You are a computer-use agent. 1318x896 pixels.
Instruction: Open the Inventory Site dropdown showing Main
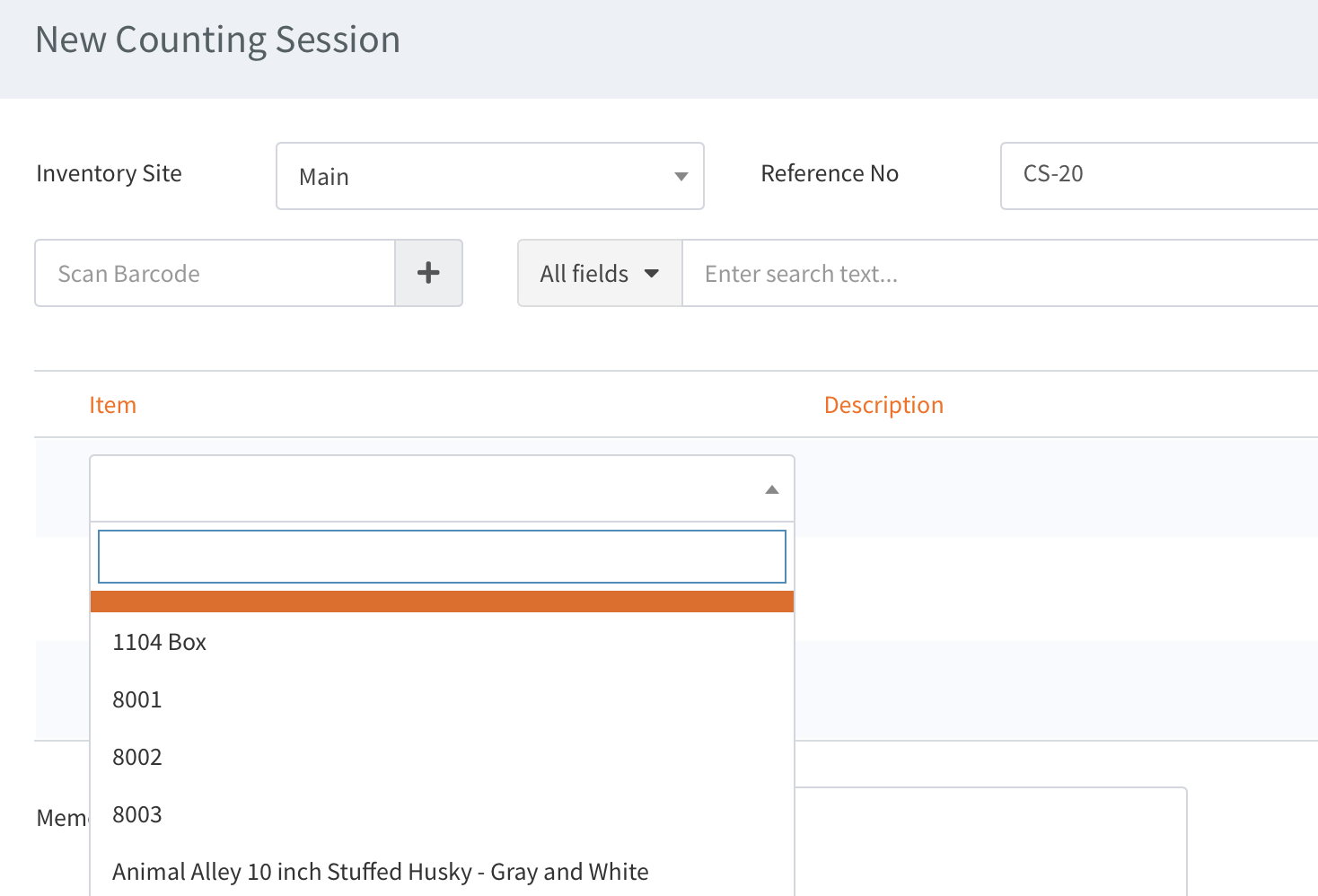pos(489,176)
